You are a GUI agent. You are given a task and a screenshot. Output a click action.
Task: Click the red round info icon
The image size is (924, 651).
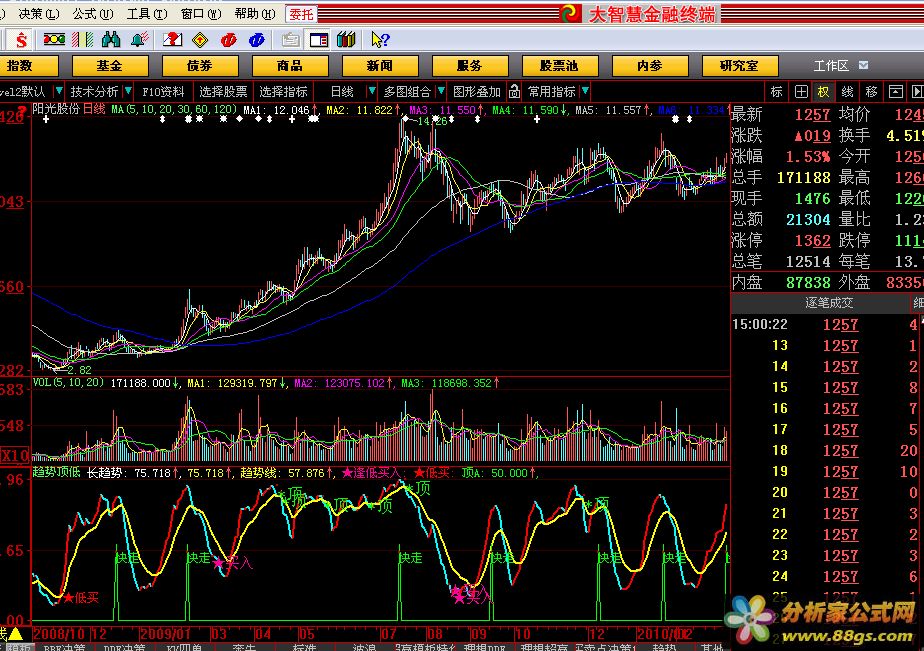tap(229, 40)
